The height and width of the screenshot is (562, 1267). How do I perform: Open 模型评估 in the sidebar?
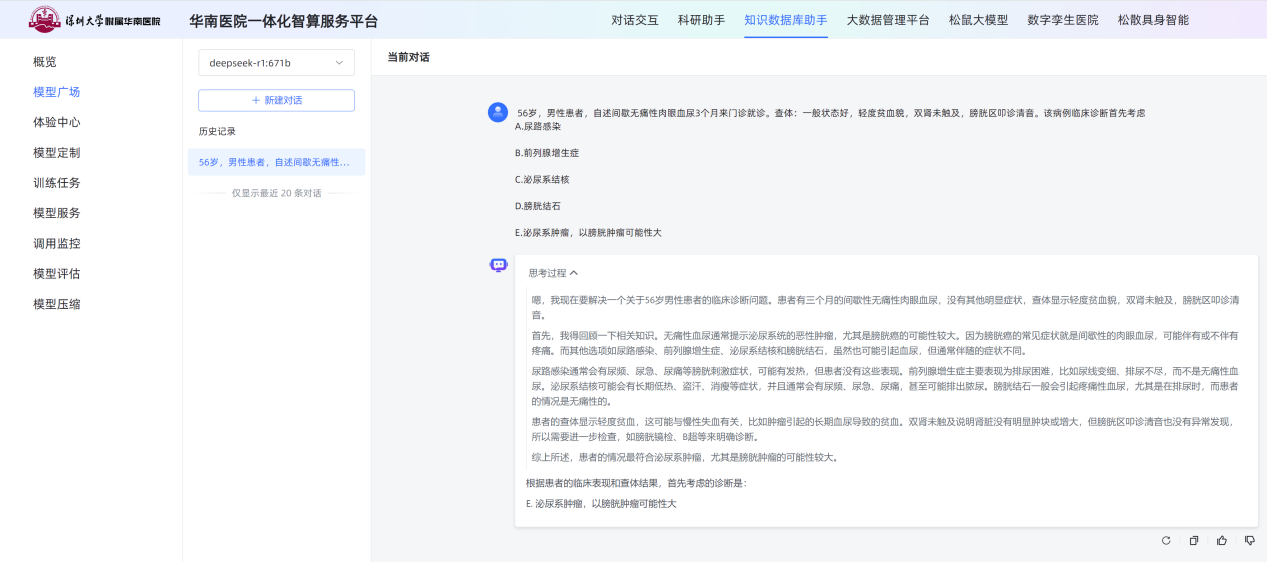[57, 274]
